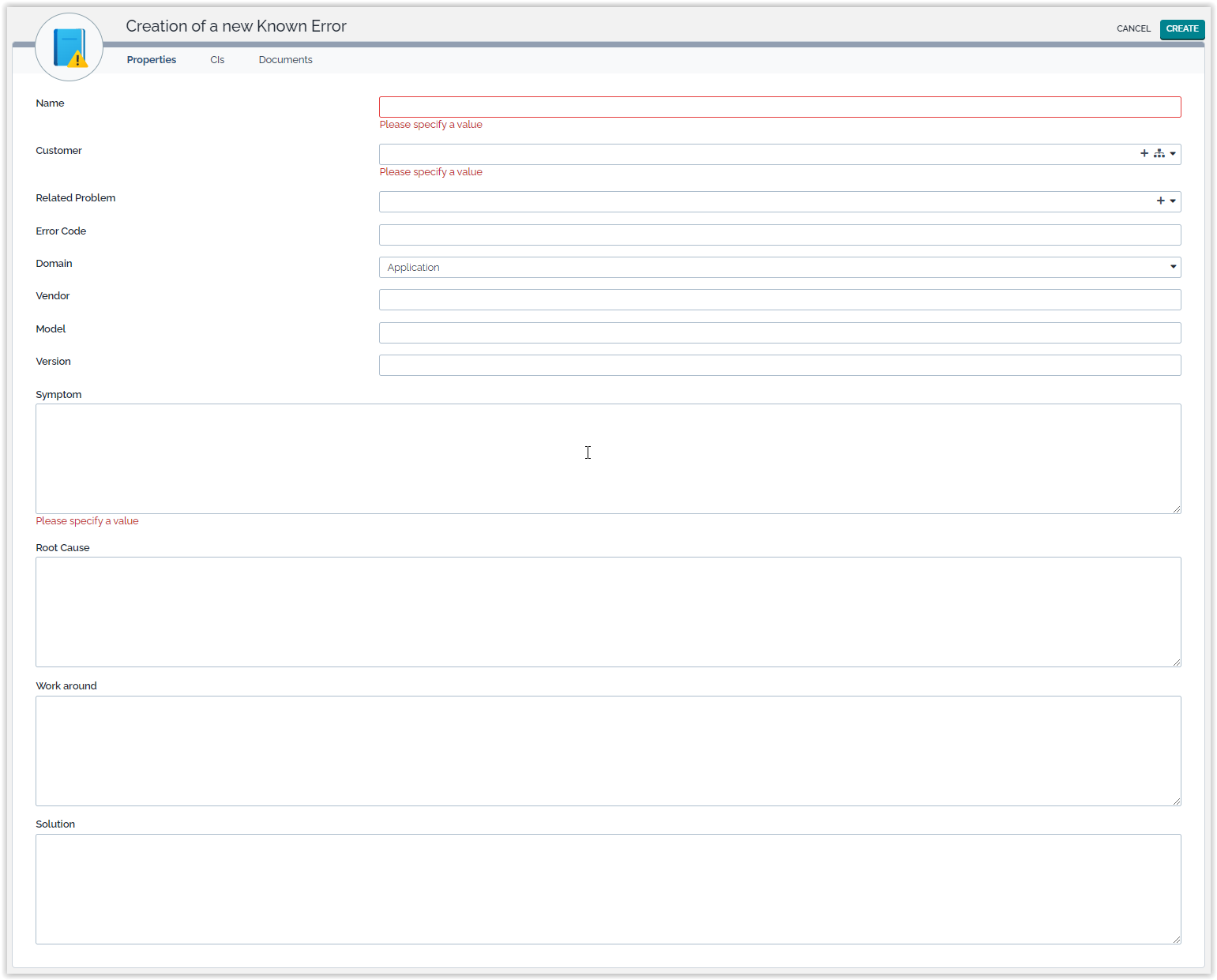Open the Customer hierarchy tree icon
This screenshot has height=980, width=1217.
pyautogui.click(x=1159, y=154)
